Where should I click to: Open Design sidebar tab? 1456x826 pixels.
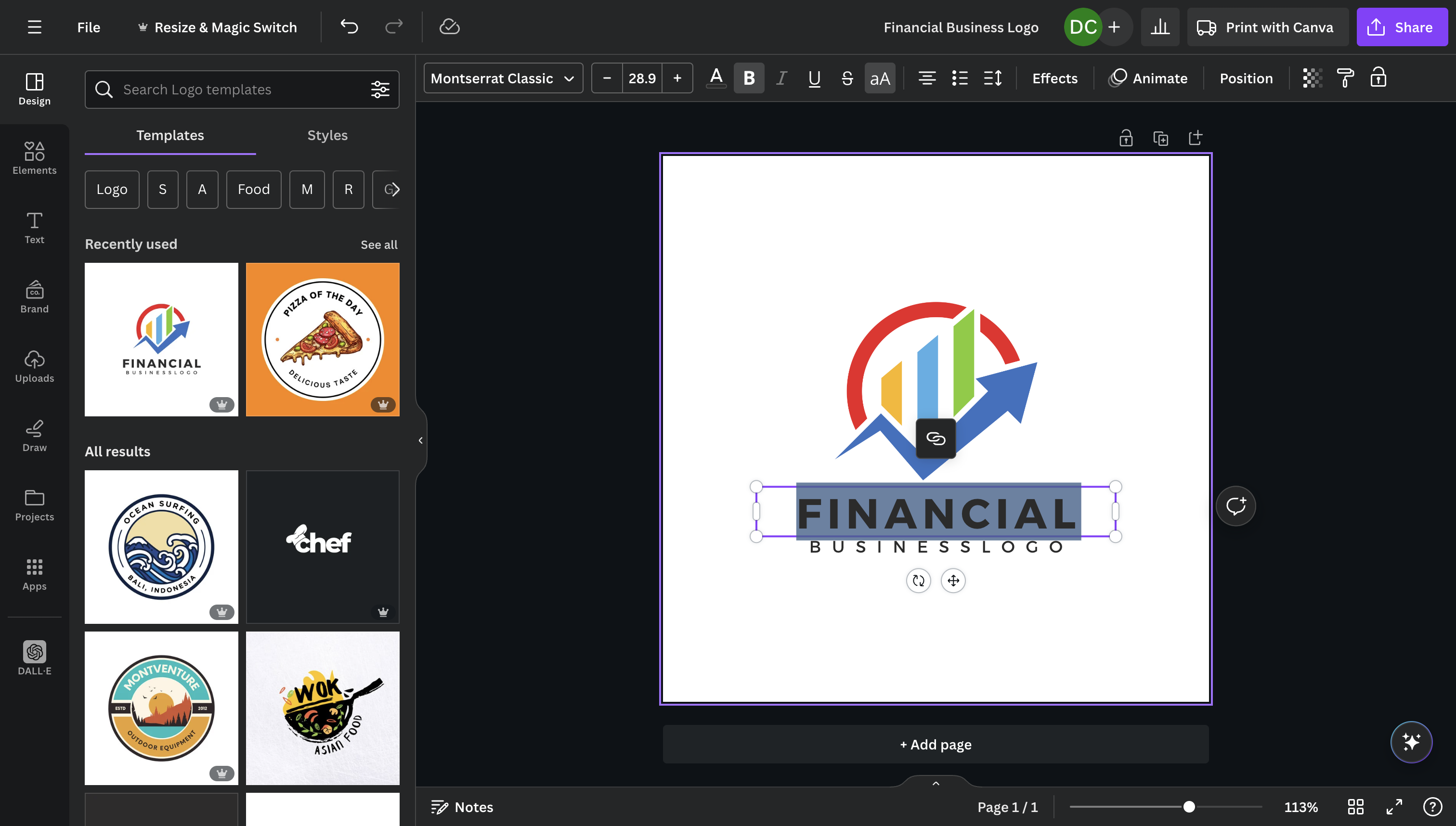pos(35,89)
